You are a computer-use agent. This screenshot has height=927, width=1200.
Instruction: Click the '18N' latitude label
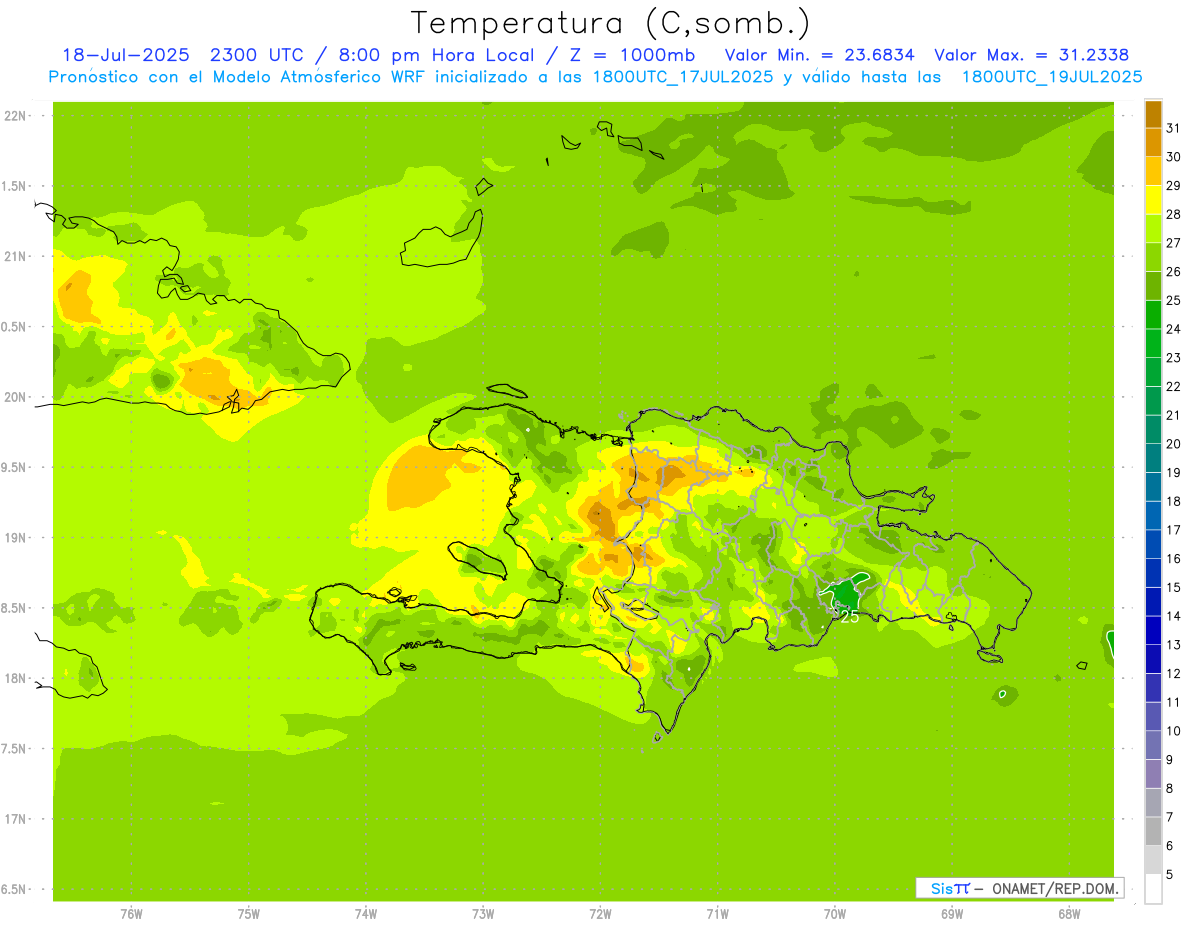click(x=15, y=679)
